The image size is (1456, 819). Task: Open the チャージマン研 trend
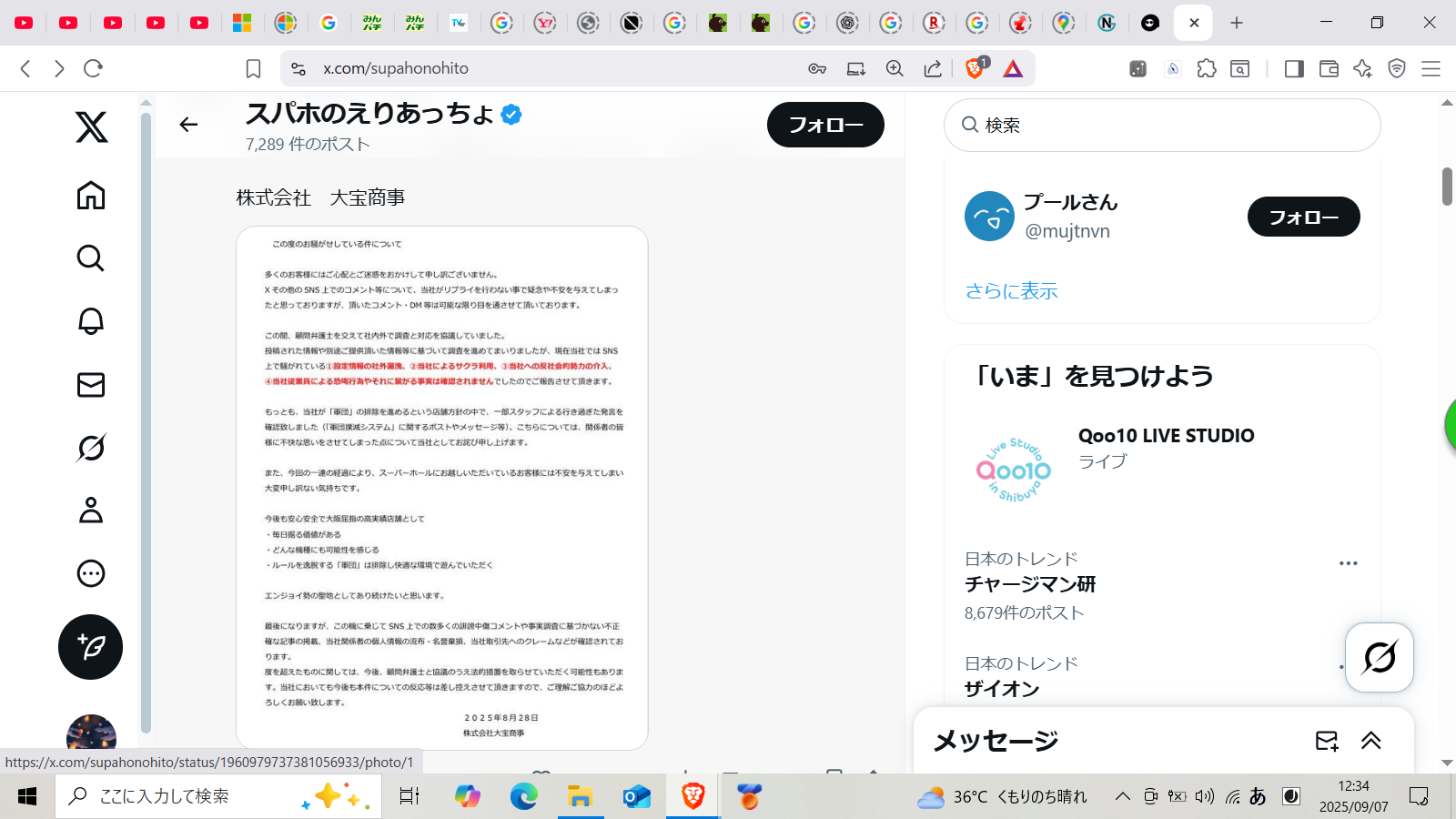pos(1162,585)
